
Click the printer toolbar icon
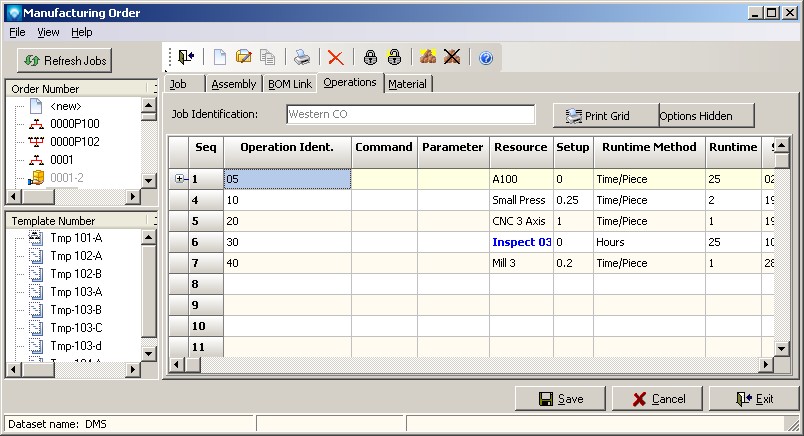point(302,58)
